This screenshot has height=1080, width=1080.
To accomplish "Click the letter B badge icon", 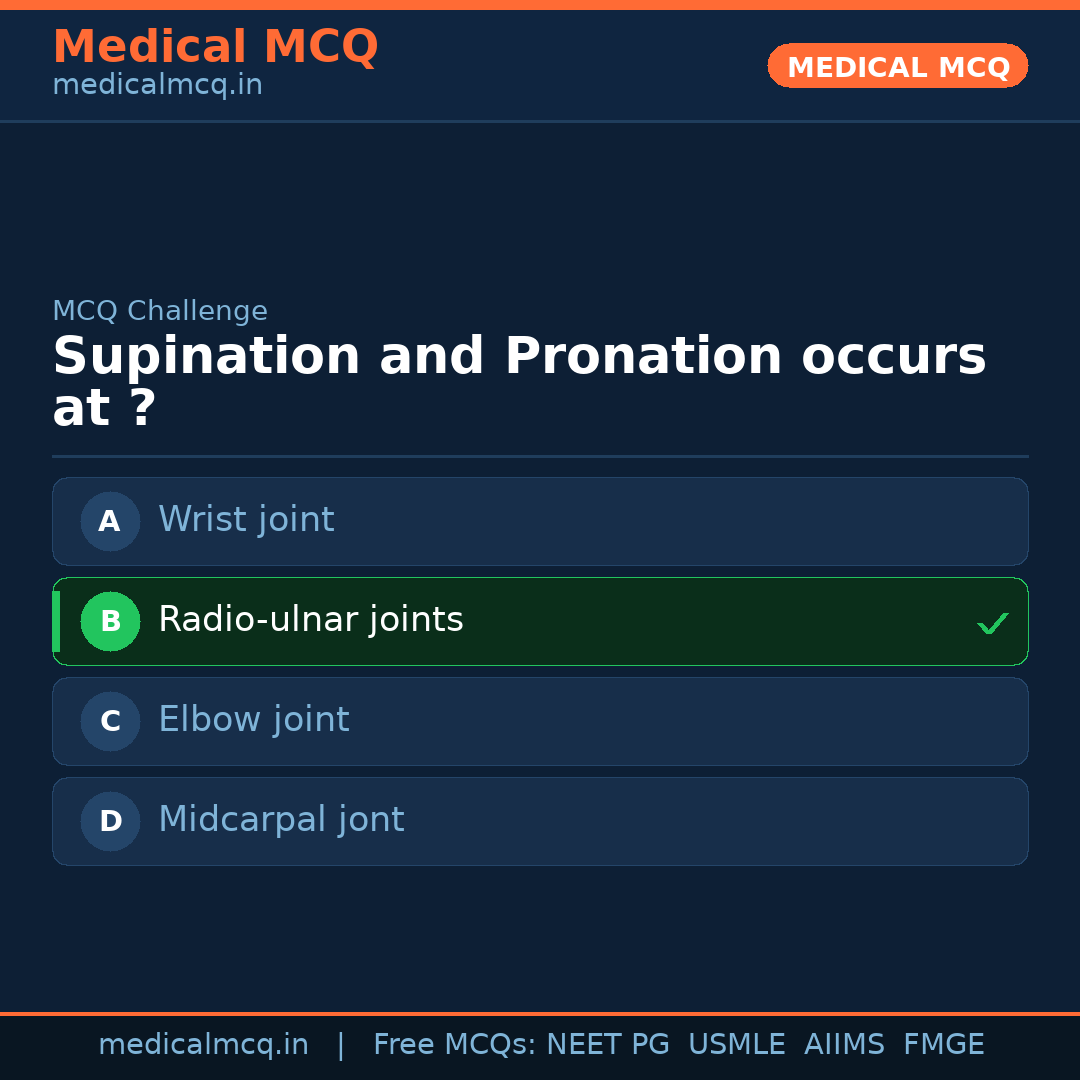I will point(110,621).
